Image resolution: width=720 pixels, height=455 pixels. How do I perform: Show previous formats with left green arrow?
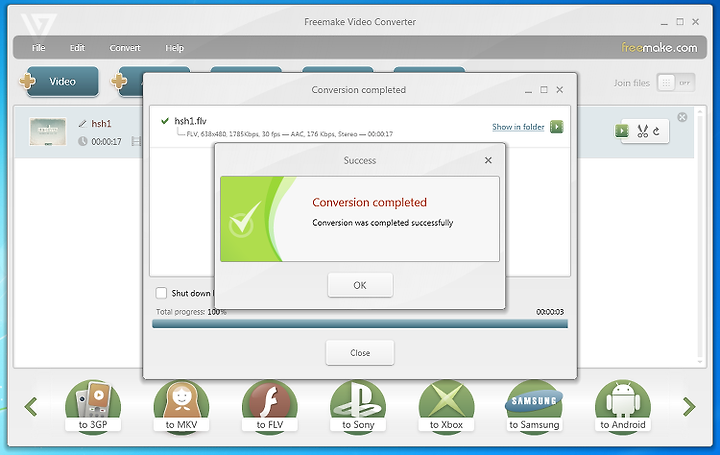click(31, 407)
